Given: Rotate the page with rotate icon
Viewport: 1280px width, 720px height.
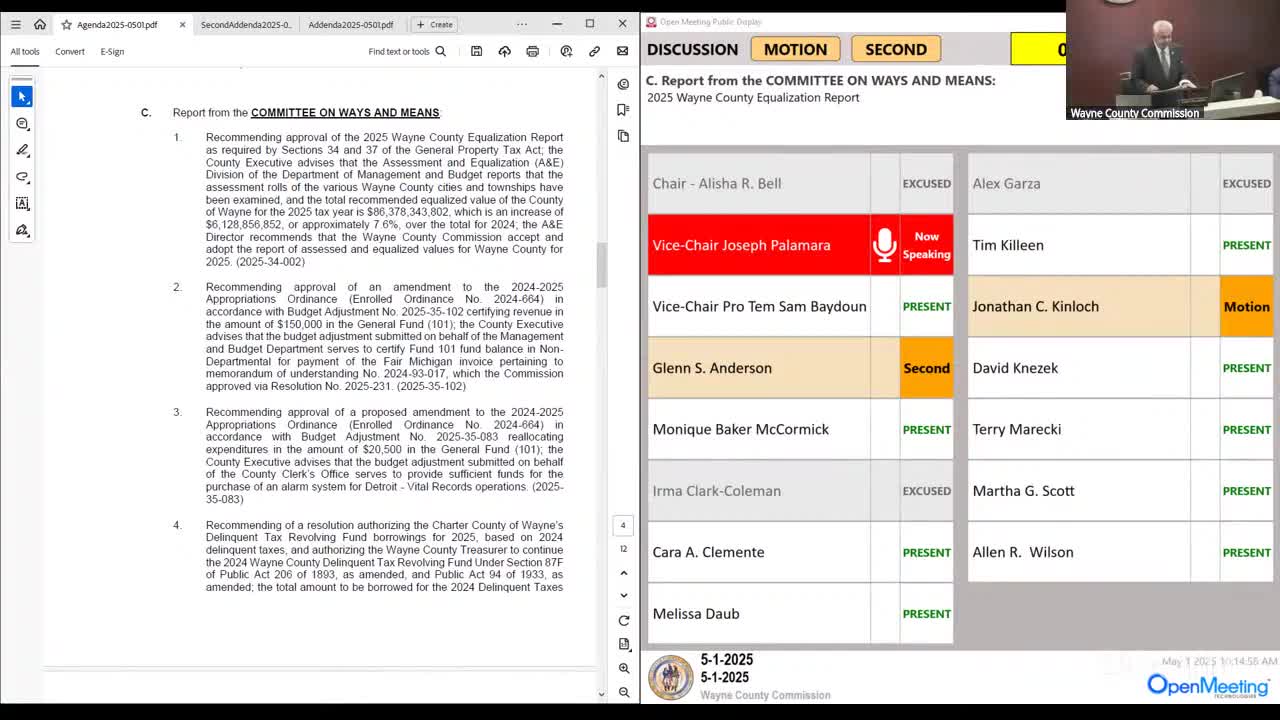Looking at the screenshot, I should click(624, 620).
